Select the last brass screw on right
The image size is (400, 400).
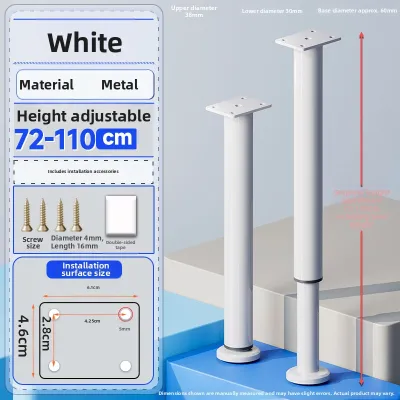pos(76,215)
